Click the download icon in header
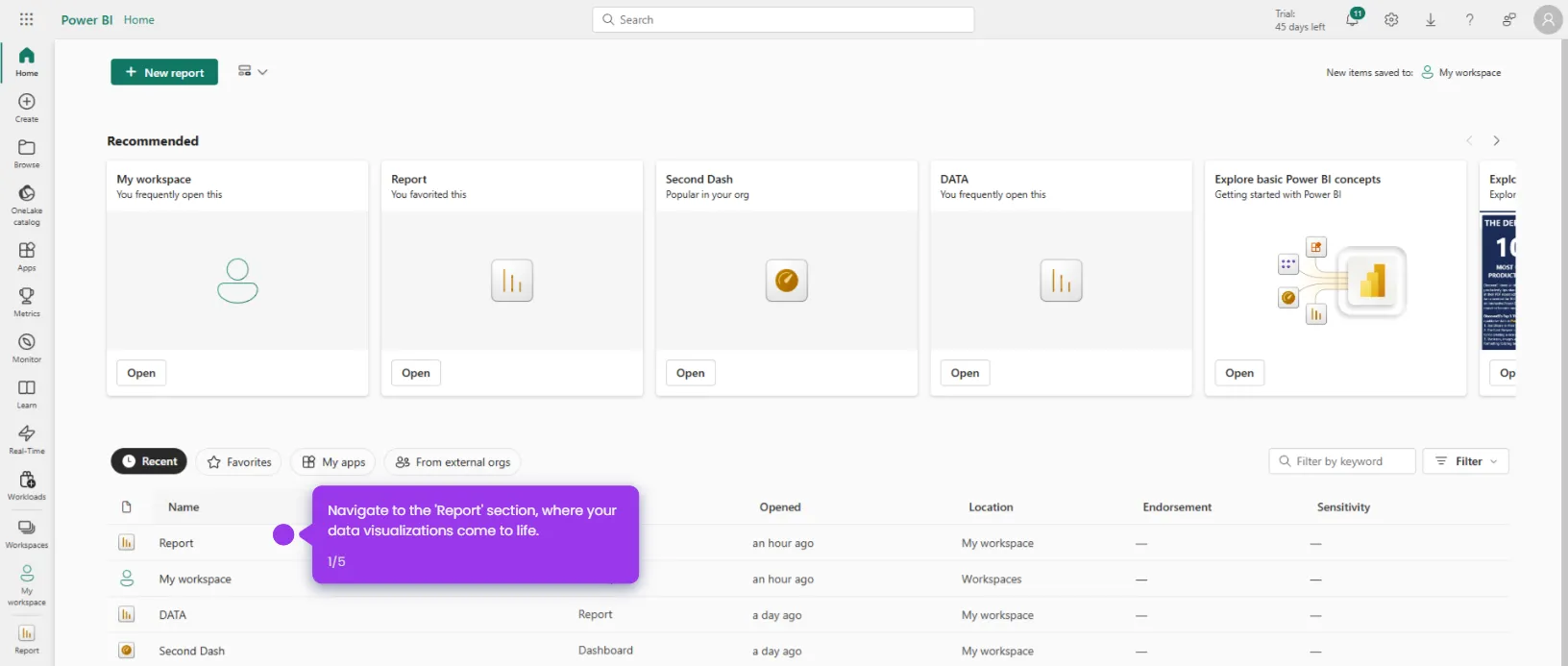Image resolution: width=1568 pixels, height=666 pixels. click(1431, 19)
